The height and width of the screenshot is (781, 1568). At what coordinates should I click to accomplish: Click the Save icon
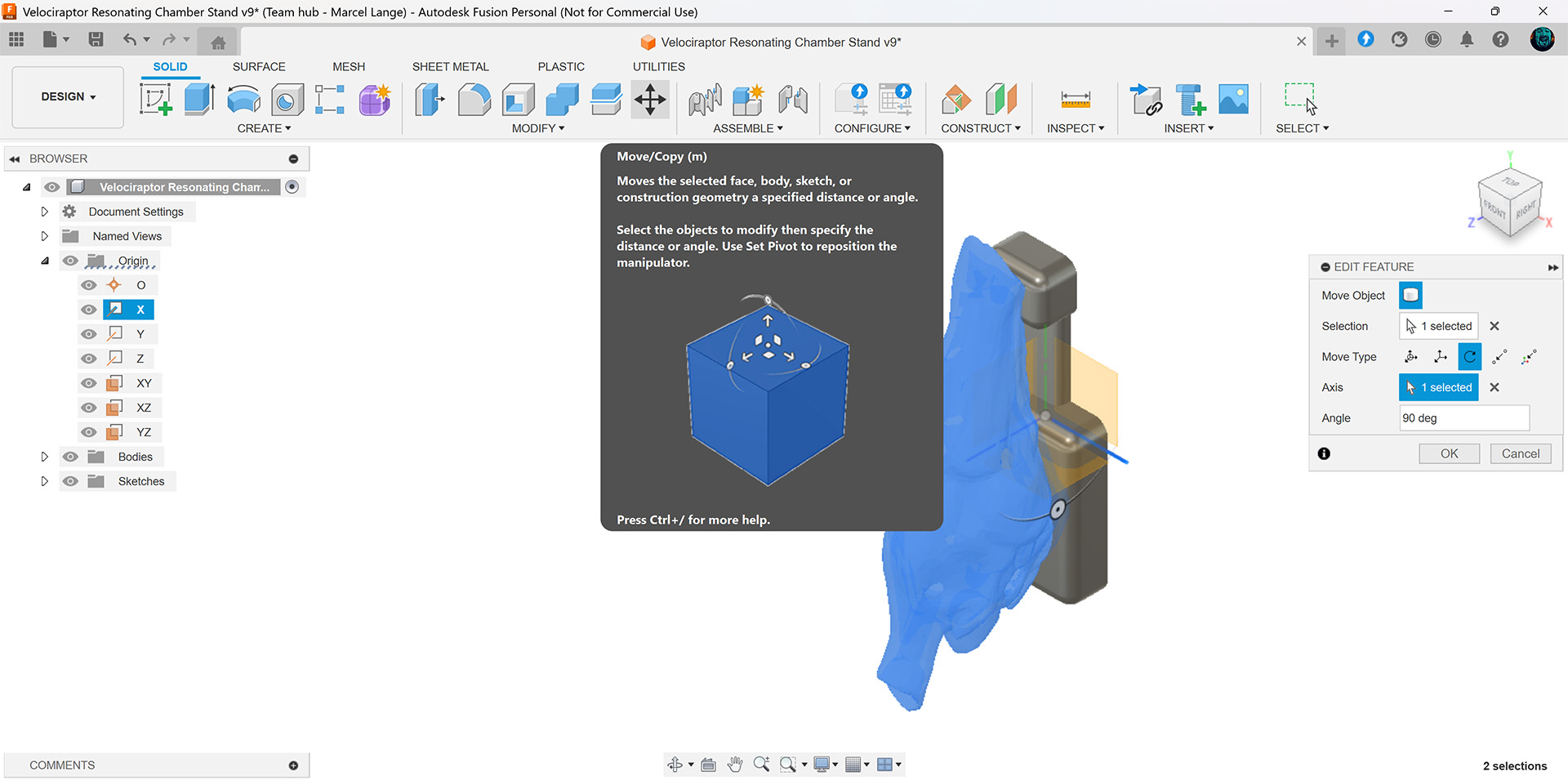coord(96,39)
